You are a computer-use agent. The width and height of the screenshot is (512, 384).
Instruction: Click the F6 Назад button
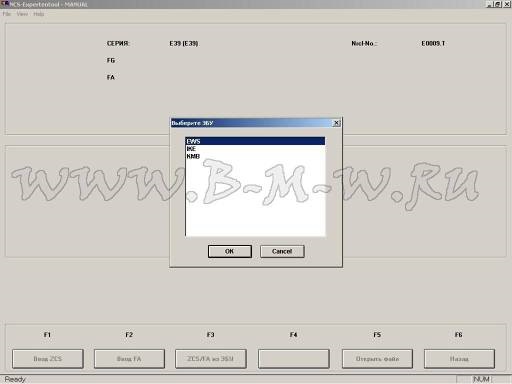[x=459, y=359]
